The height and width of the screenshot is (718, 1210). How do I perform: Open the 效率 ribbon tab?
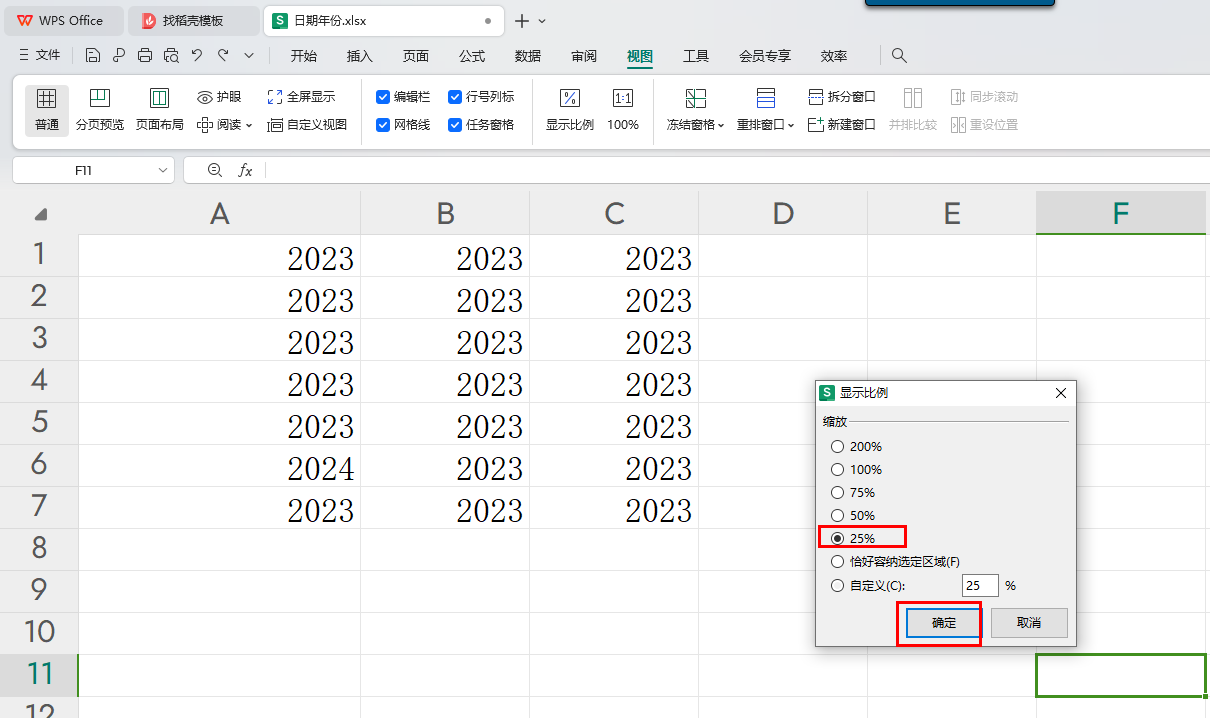pyautogui.click(x=834, y=56)
